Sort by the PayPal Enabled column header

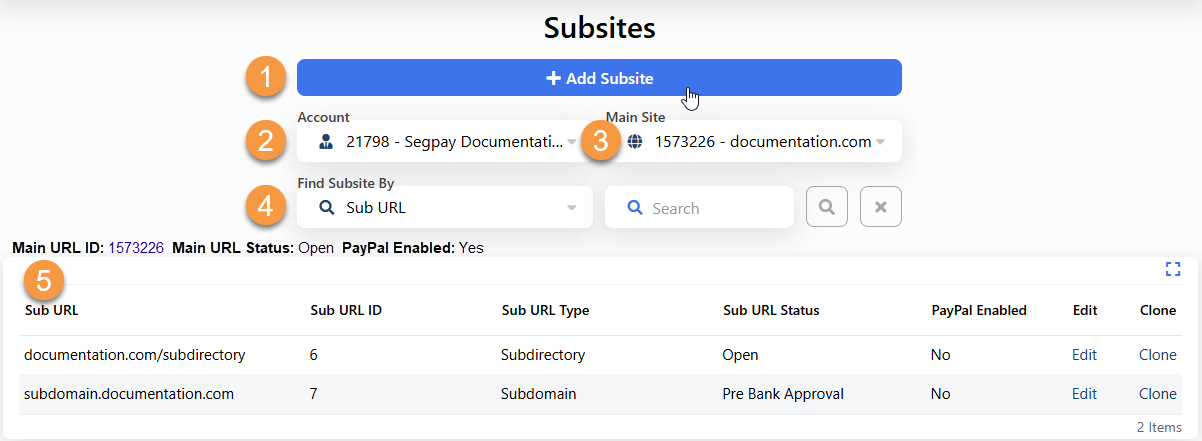click(x=979, y=310)
